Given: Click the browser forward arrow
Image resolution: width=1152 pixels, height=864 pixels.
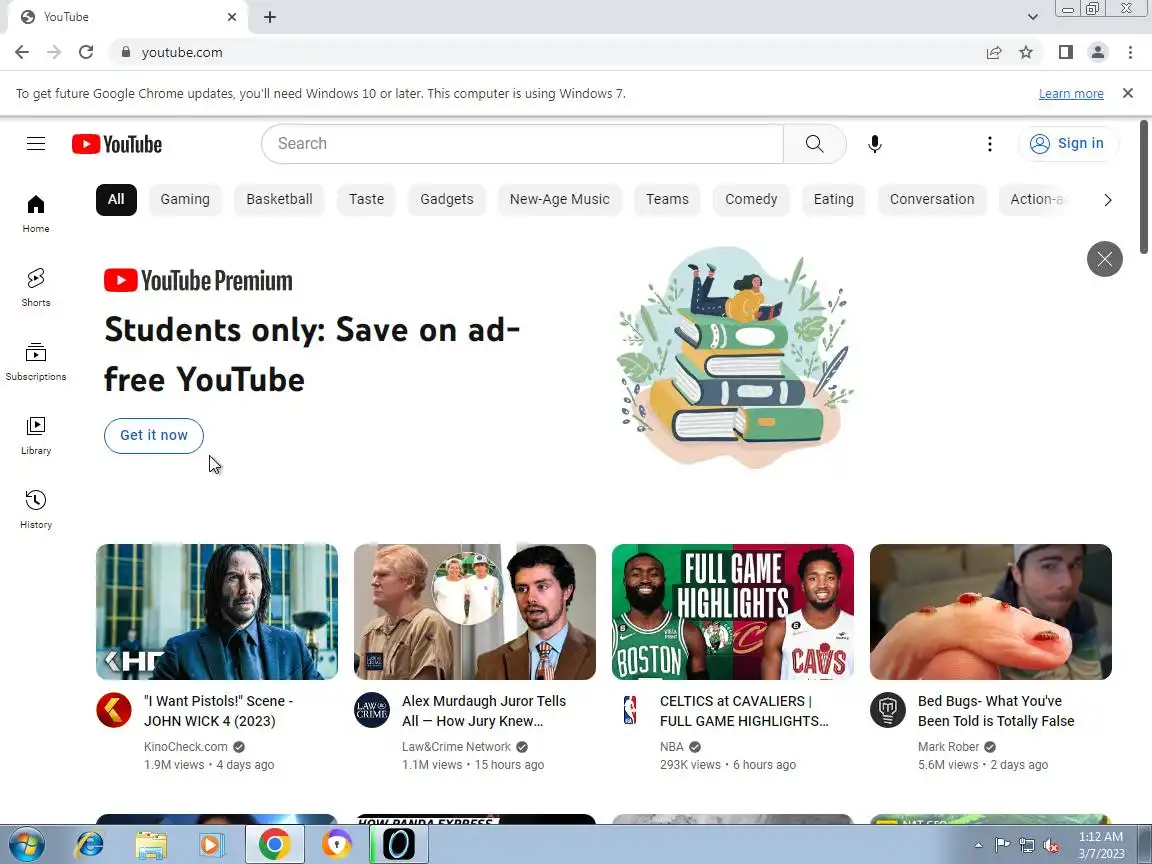Looking at the screenshot, I should tap(54, 52).
